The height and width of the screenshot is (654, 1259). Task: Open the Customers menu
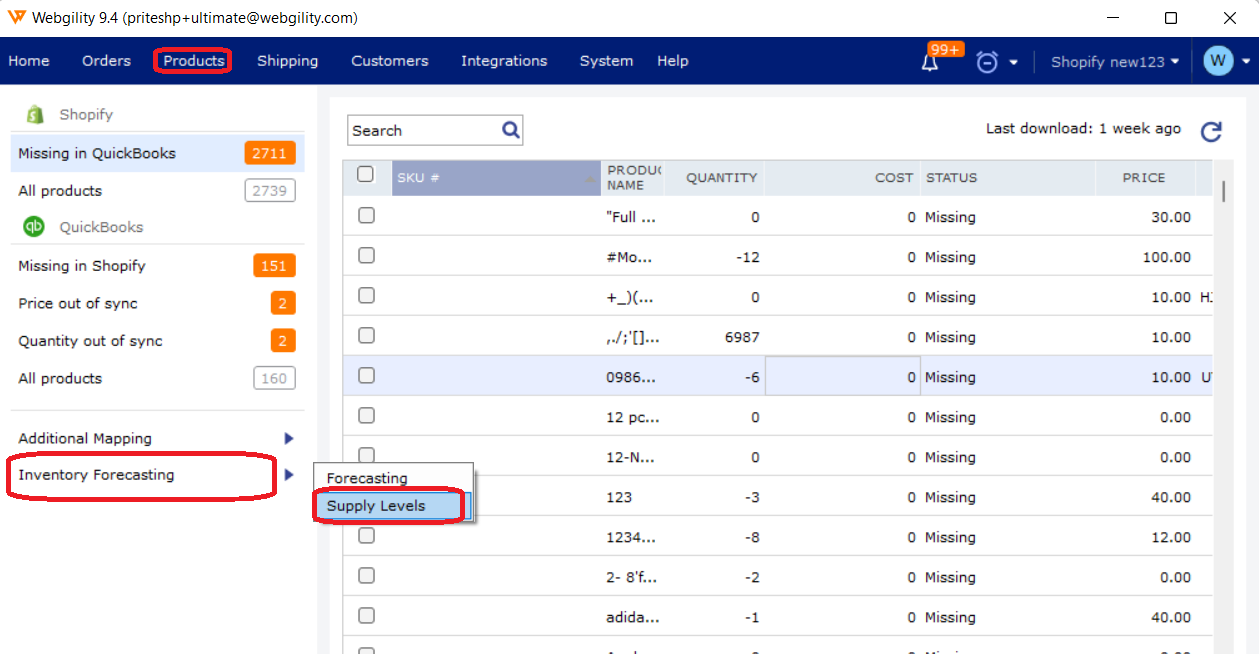tap(390, 61)
